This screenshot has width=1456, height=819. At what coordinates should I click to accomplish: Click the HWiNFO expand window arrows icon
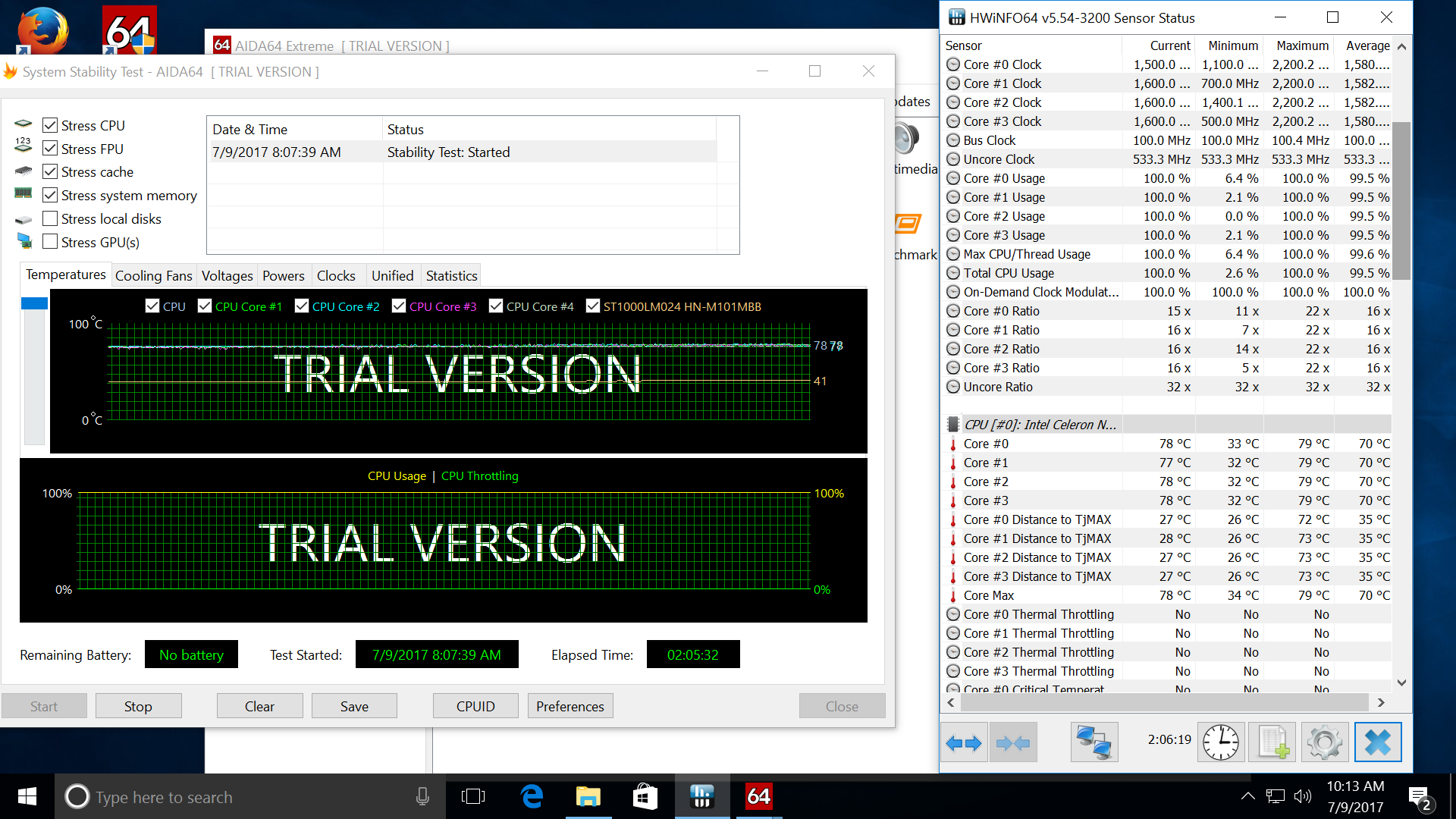click(x=964, y=742)
